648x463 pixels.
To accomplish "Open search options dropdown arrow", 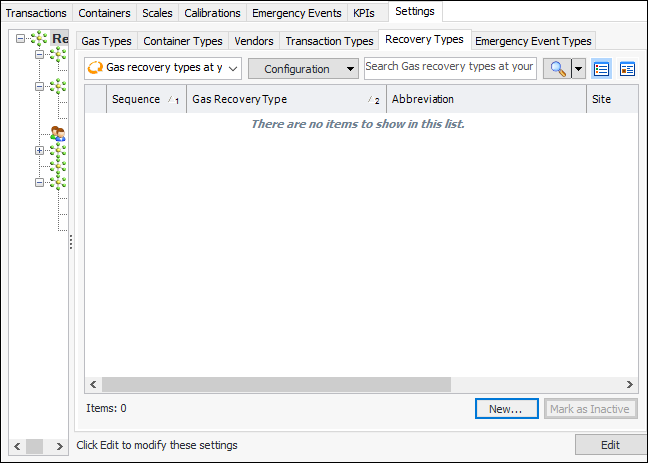I will (x=578, y=69).
